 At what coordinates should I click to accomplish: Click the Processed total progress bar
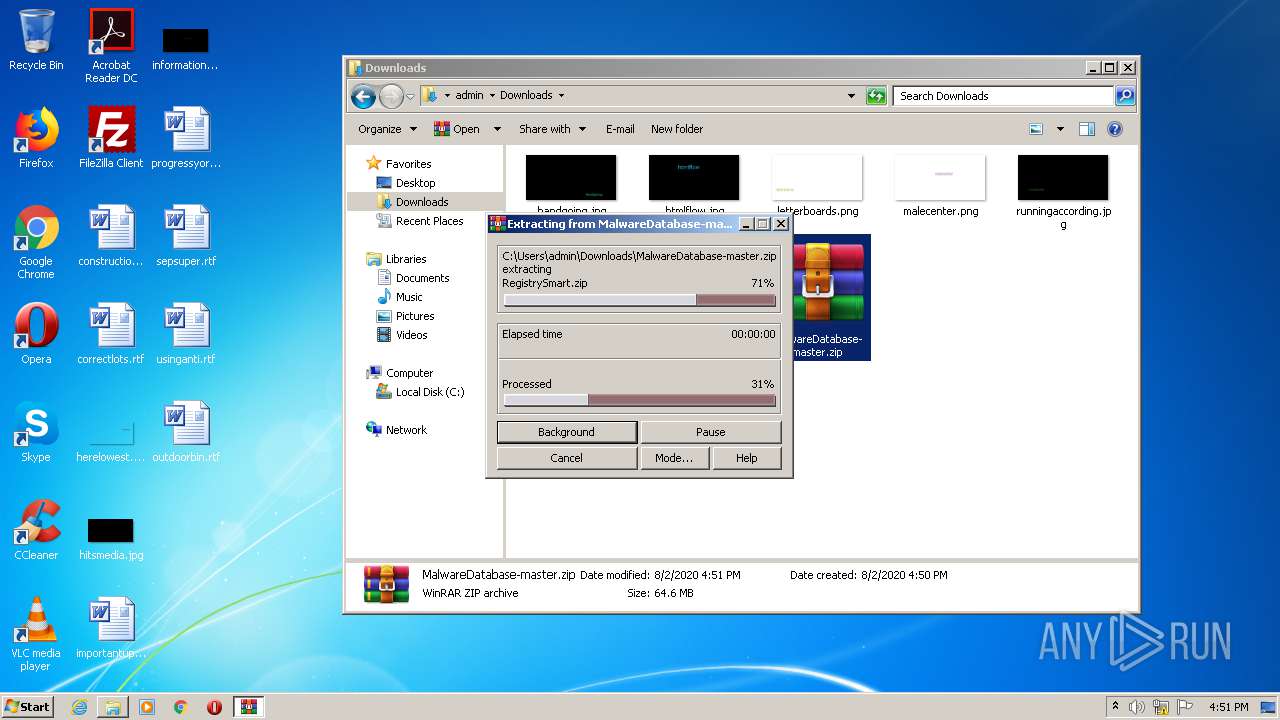[x=640, y=400]
